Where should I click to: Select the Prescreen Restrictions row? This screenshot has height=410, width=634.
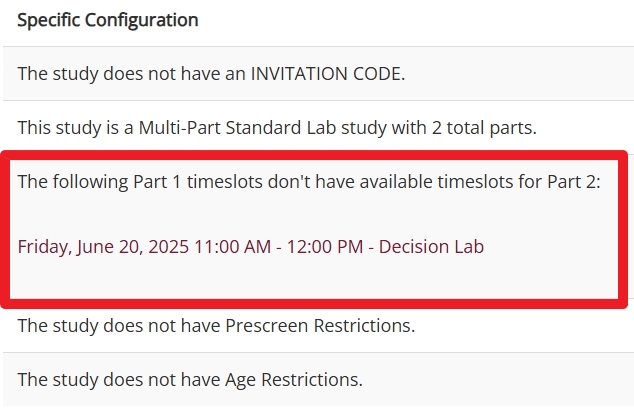pyautogui.click(x=319, y=325)
